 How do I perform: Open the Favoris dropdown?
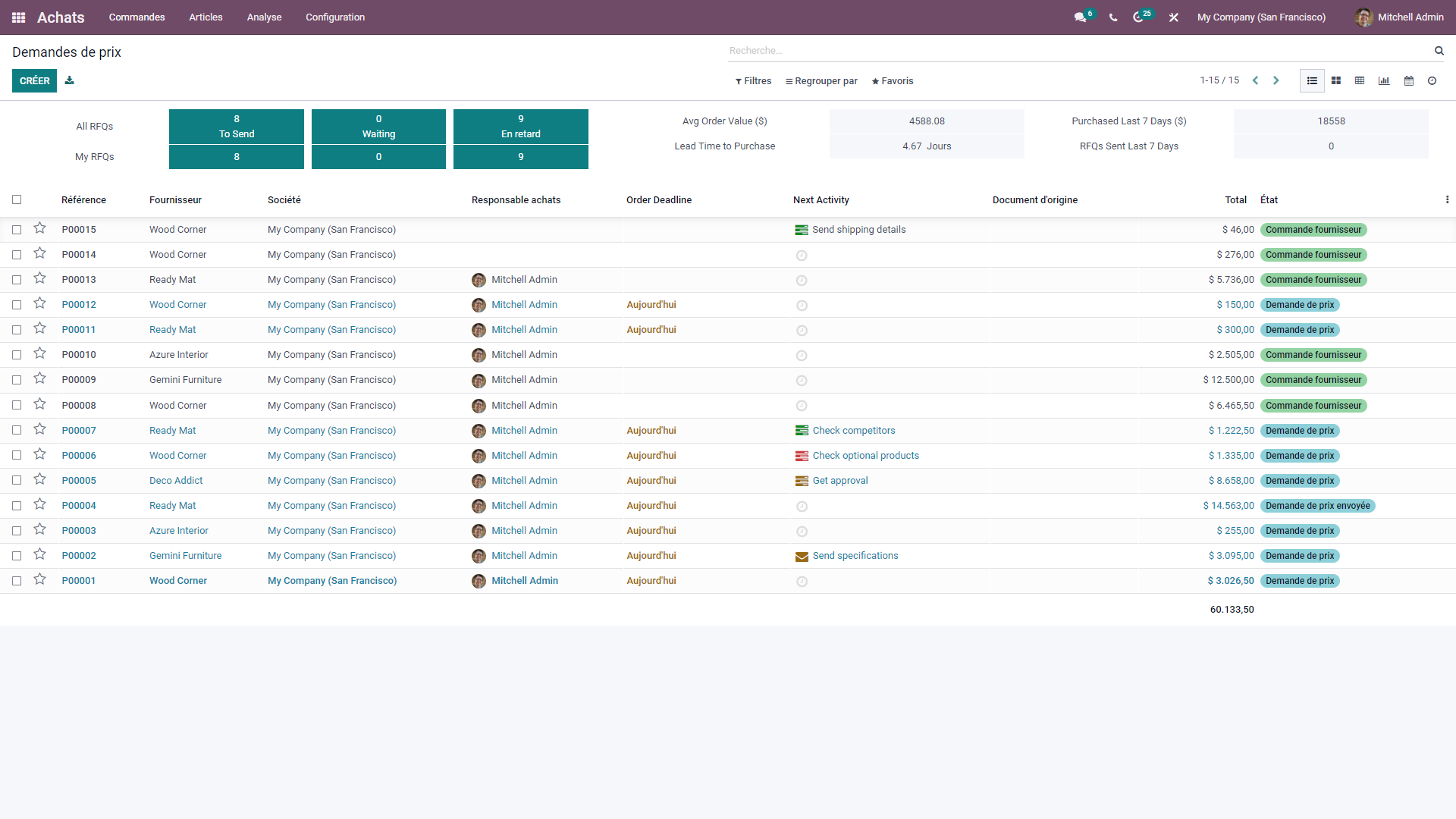pos(893,81)
